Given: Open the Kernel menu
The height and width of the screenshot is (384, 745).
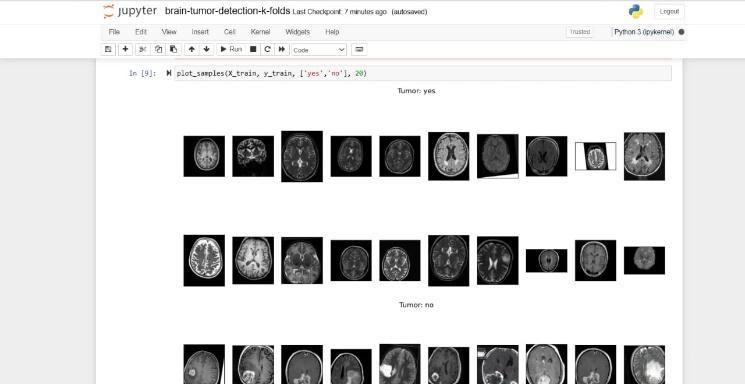Looking at the screenshot, I should (260, 32).
